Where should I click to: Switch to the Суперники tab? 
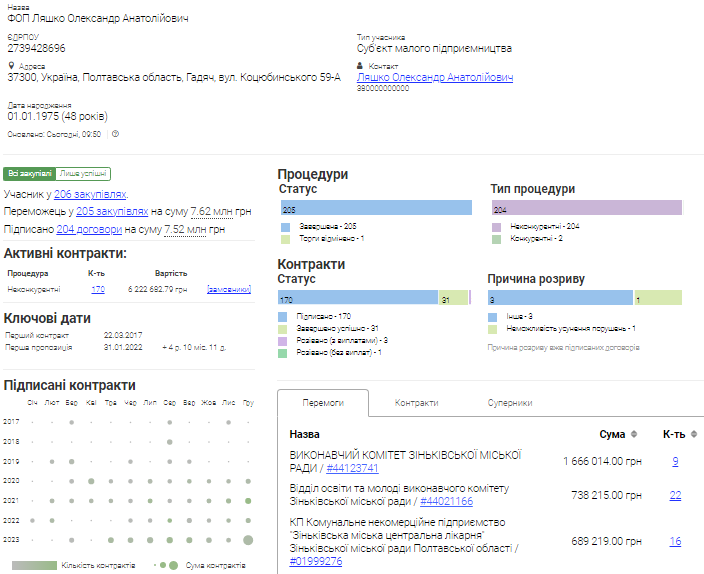click(509, 403)
